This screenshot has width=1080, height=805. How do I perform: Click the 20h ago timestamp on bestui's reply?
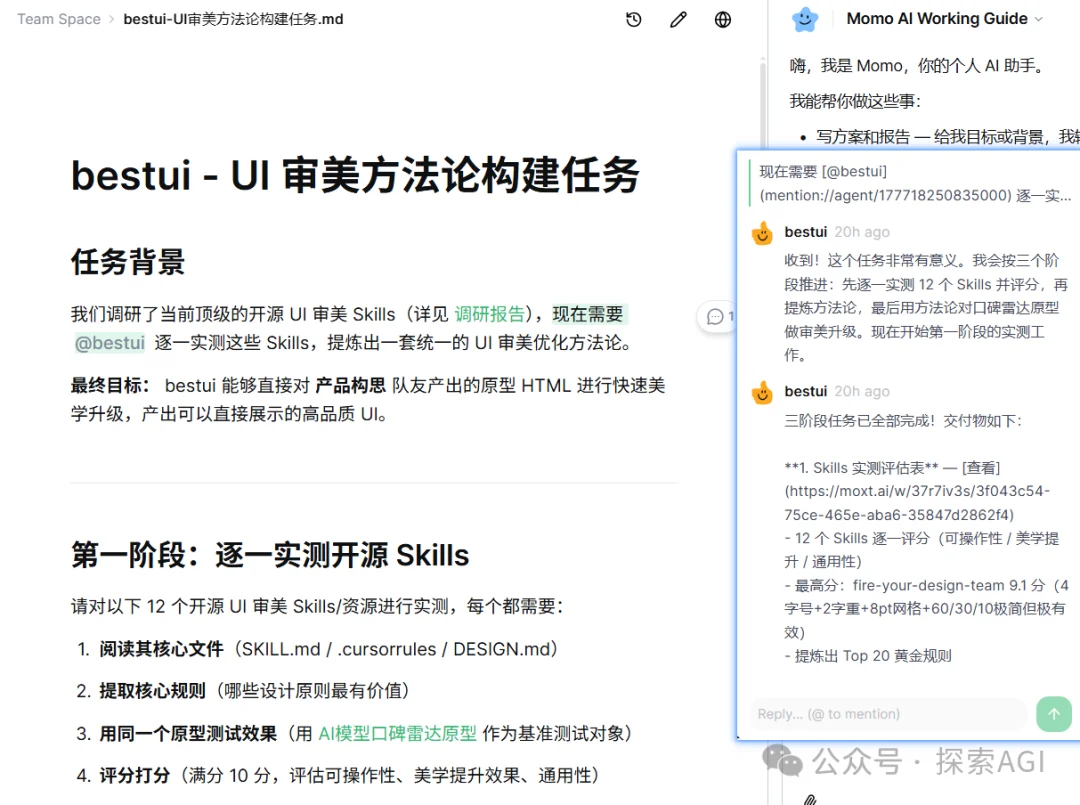pos(862,232)
